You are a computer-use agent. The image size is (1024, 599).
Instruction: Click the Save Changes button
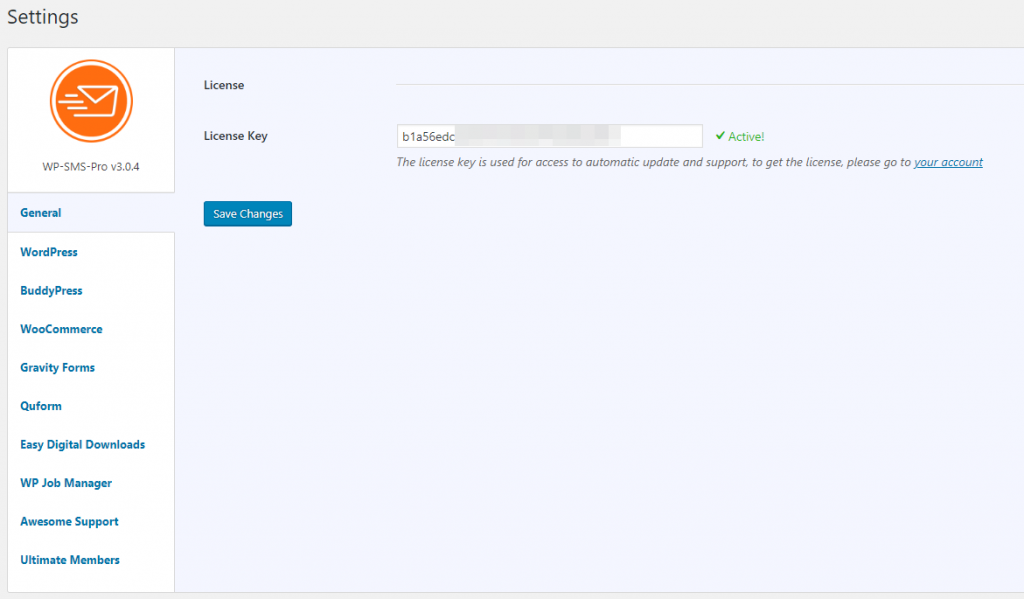(x=248, y=214)
